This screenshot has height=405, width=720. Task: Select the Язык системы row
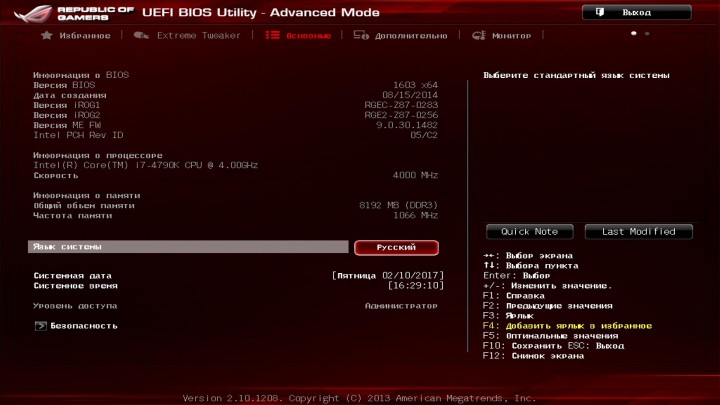[x=188, y=247]
